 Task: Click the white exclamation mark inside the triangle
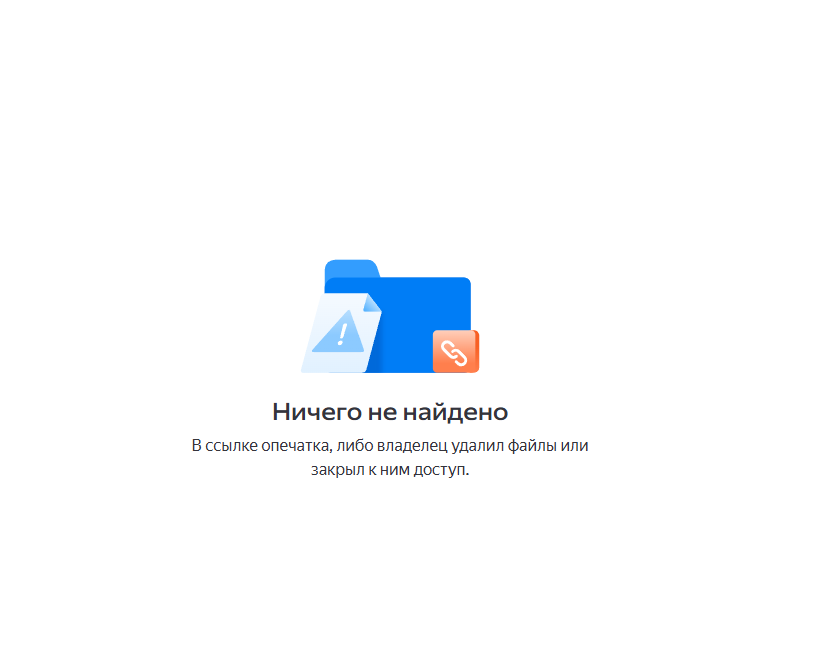(342, 334)
